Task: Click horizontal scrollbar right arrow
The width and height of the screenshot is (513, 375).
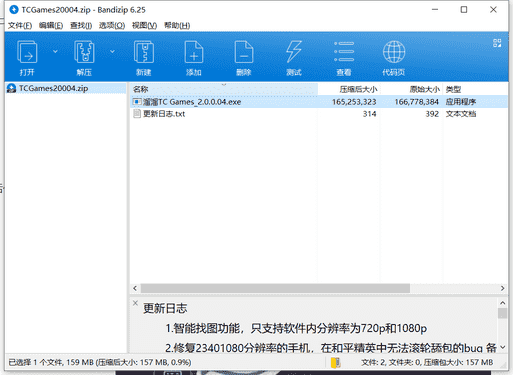Action: pyautogui.click(x=502, y=288)
